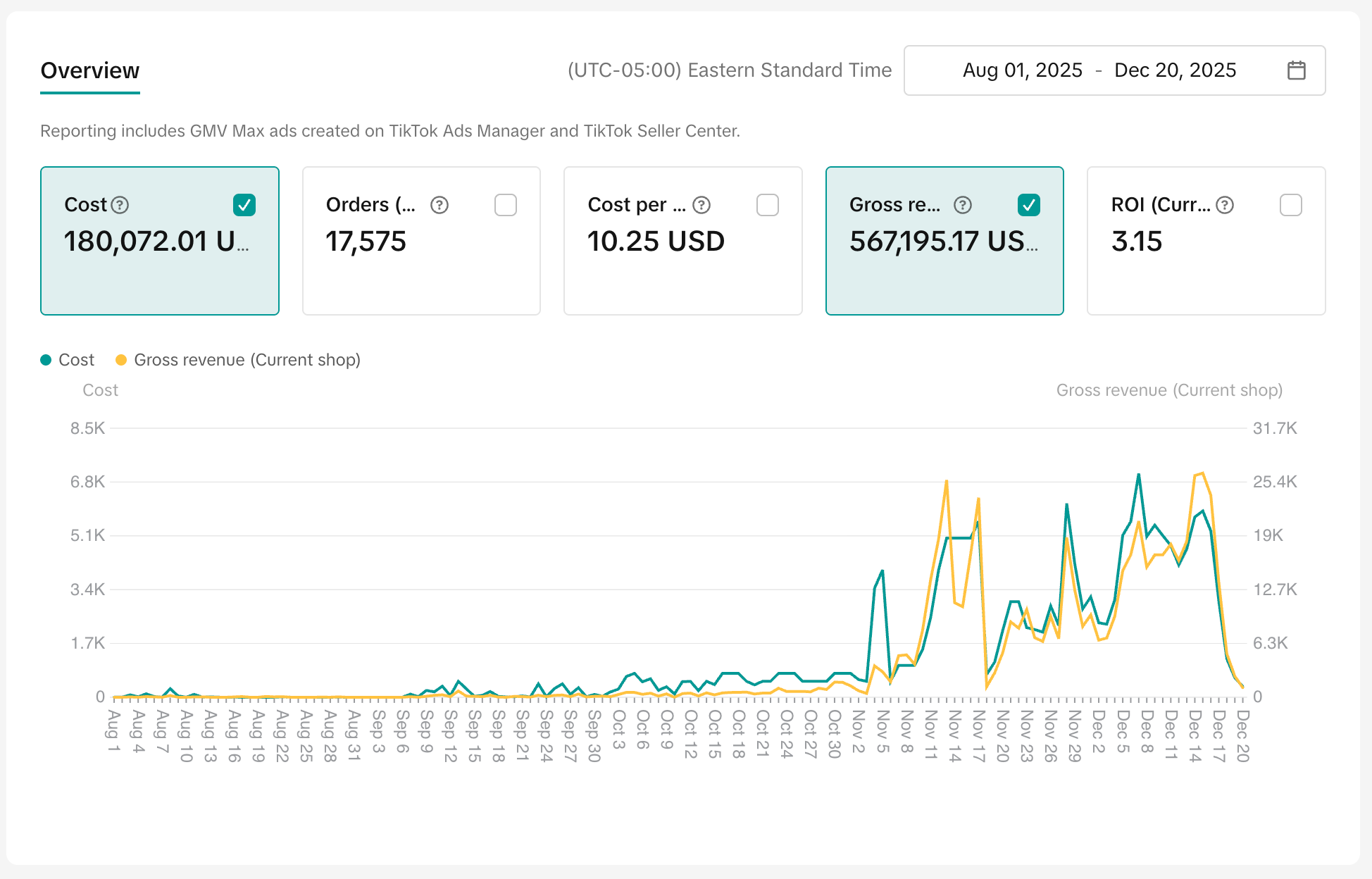Check the Cost per order checkbox

768,205
